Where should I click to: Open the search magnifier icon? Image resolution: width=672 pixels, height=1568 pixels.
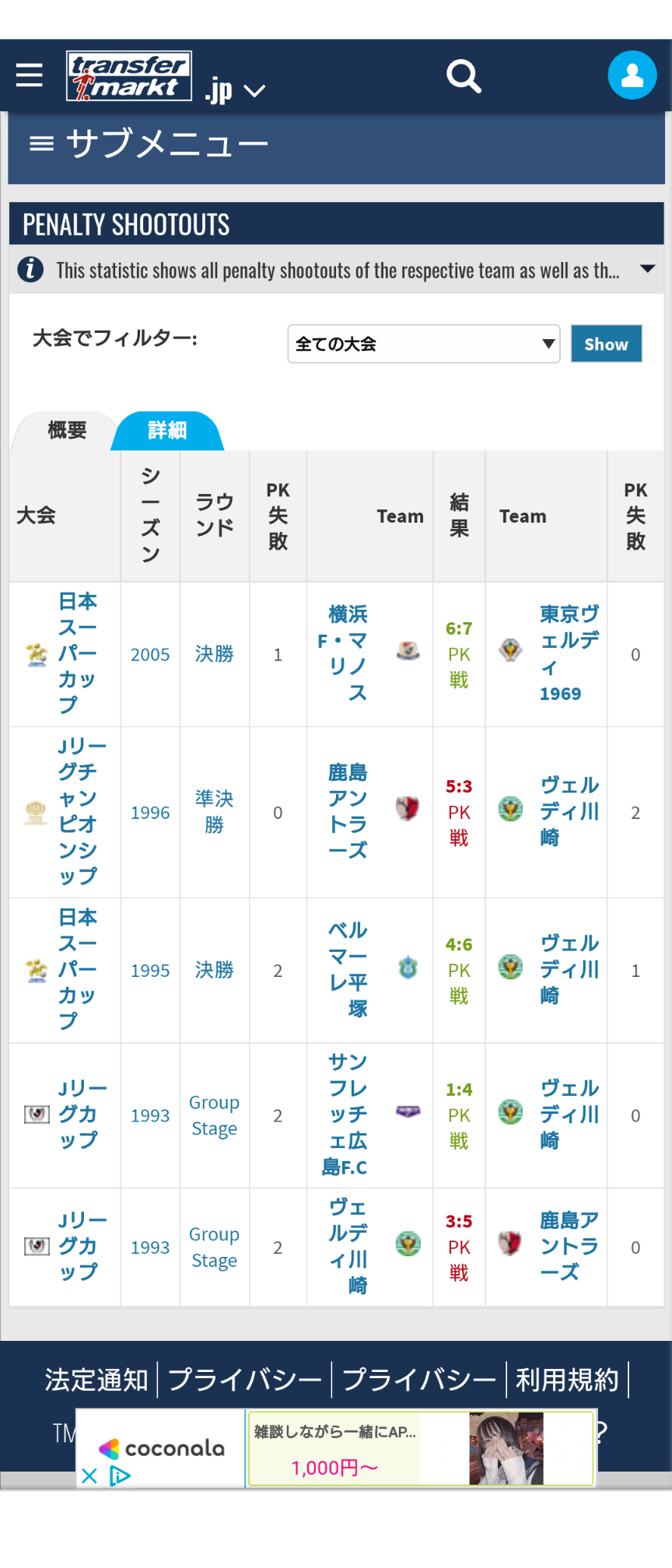tap(464, 75)
